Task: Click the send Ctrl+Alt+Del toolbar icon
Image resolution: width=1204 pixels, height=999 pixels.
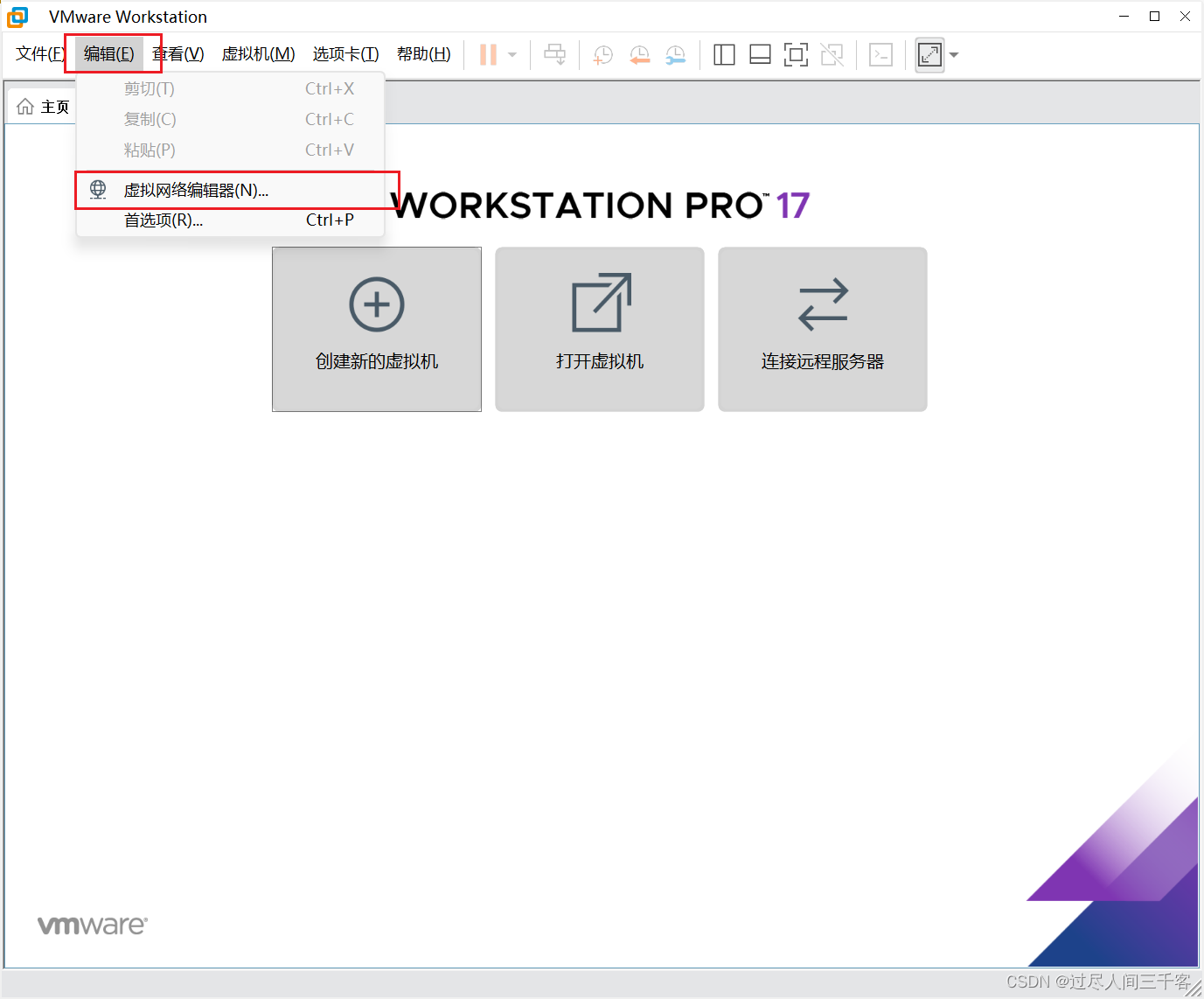Action: click(x=554, y=55)
